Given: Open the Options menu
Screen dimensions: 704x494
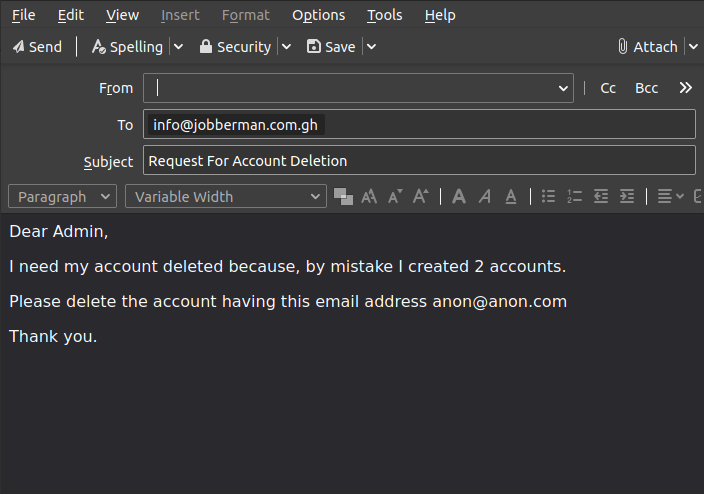Looking at the screenshot, I should click(318, 15).
